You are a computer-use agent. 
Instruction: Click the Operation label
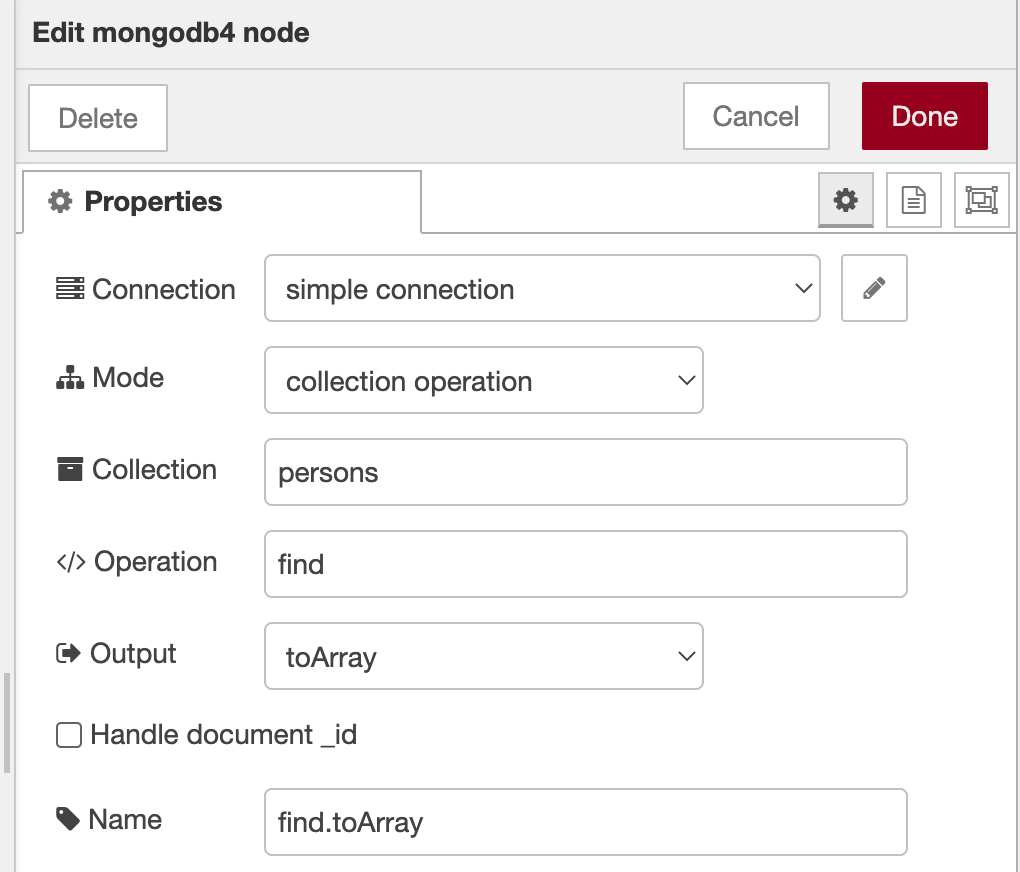tap(155, 562)
